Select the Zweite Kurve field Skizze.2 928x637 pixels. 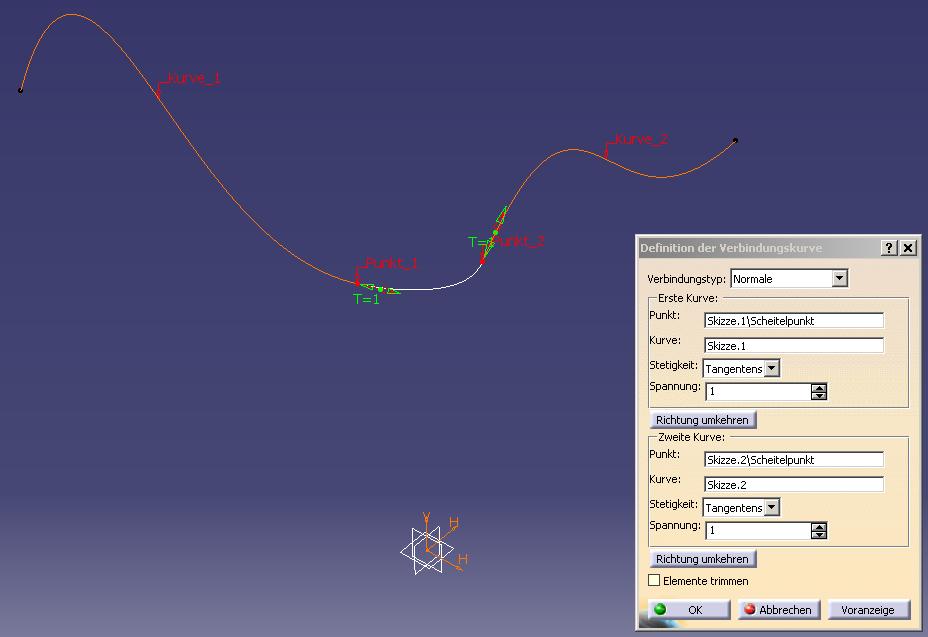coord(794,485)
